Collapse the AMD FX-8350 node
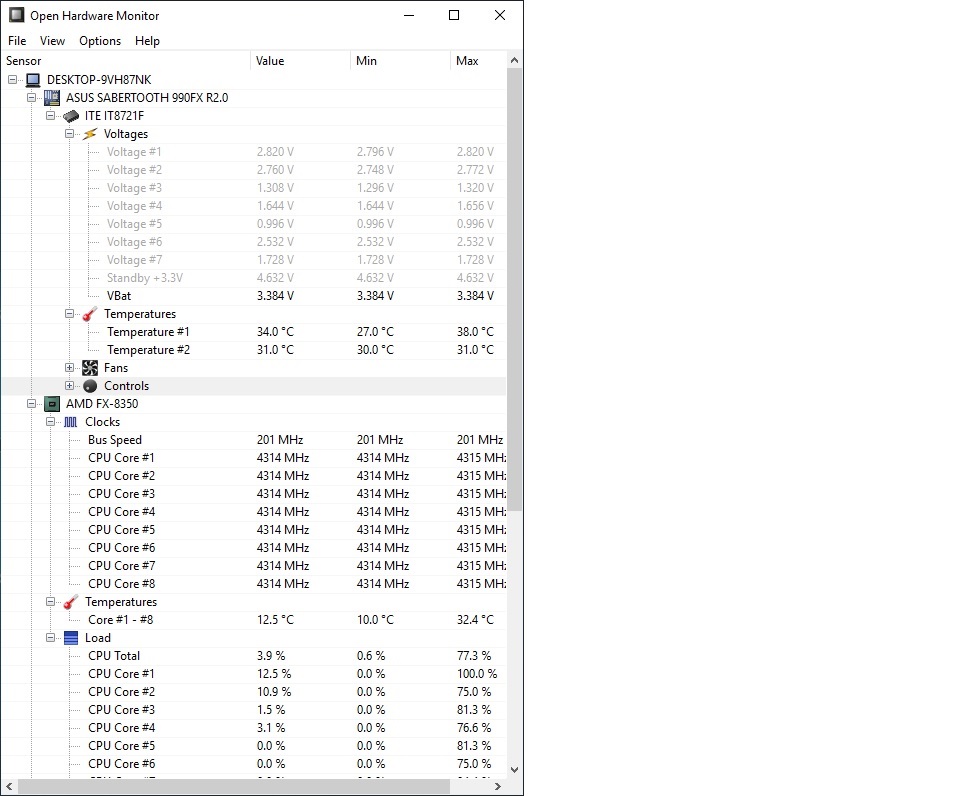 [31, 404]
